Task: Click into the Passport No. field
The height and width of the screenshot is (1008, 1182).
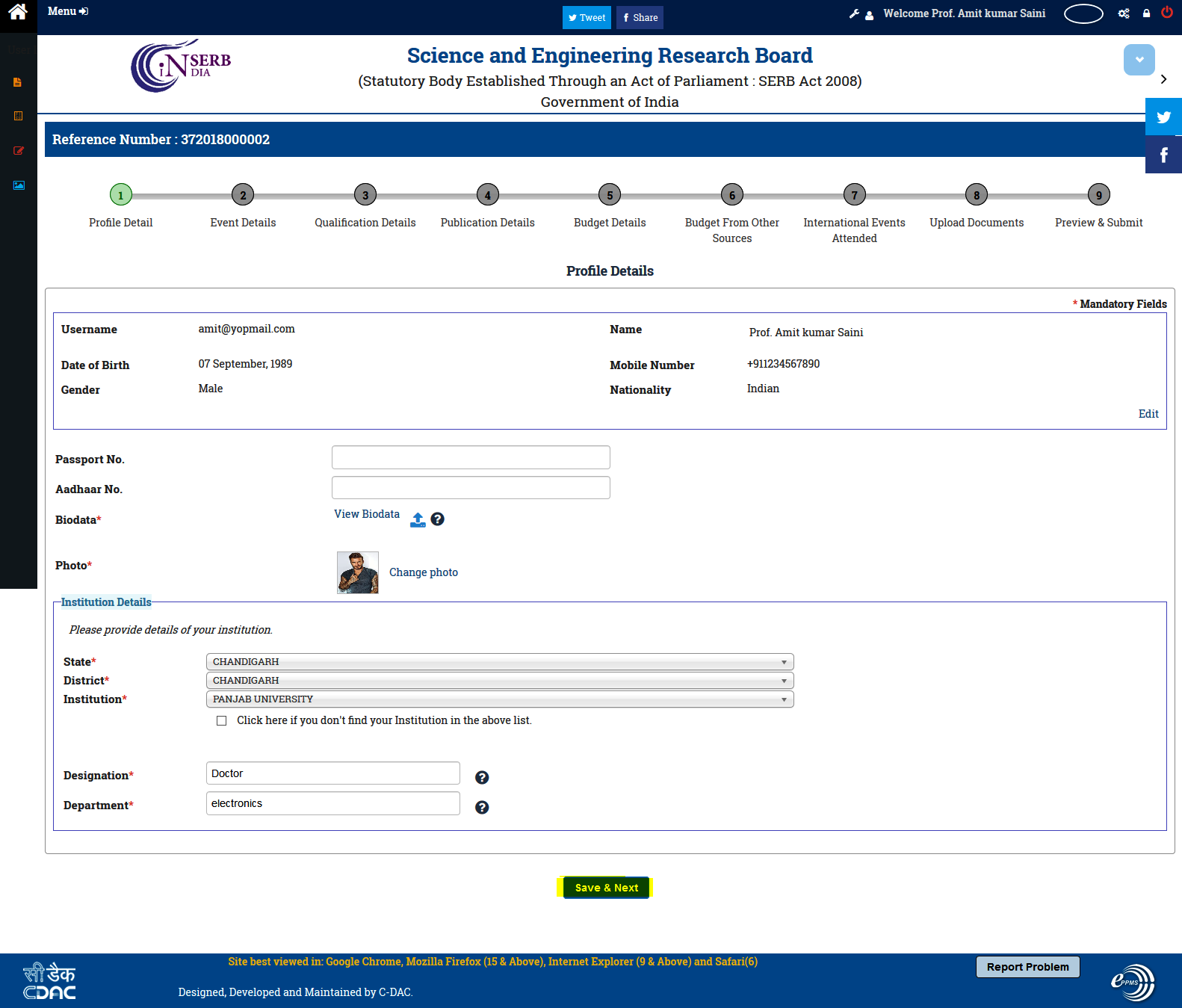Action: (x=471, y=457)
